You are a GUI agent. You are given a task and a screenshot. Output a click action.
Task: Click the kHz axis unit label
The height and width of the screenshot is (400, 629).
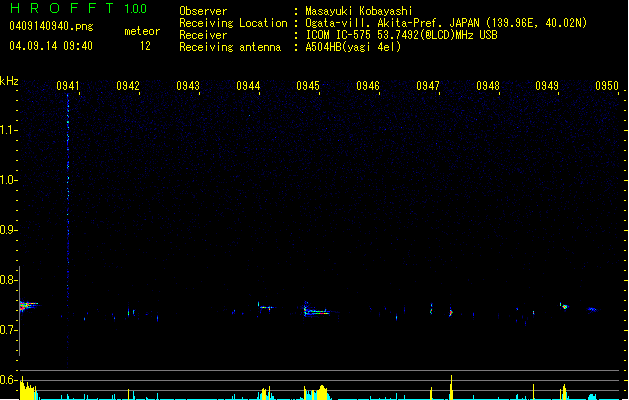tap(9, 81)
